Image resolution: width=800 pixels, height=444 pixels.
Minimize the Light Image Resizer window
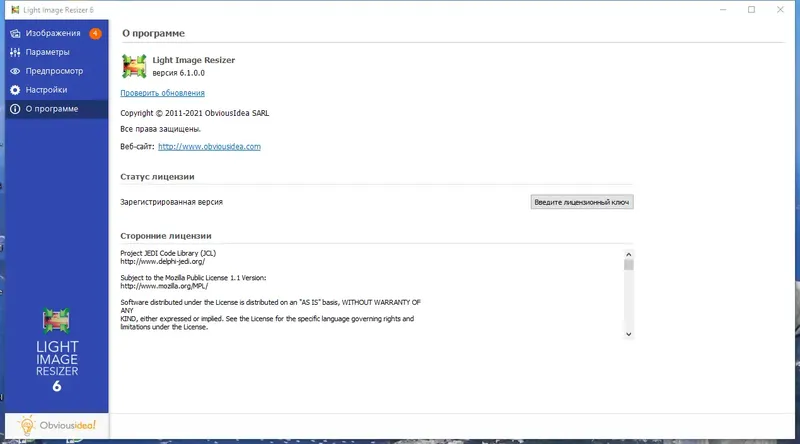tap(723, 10)
